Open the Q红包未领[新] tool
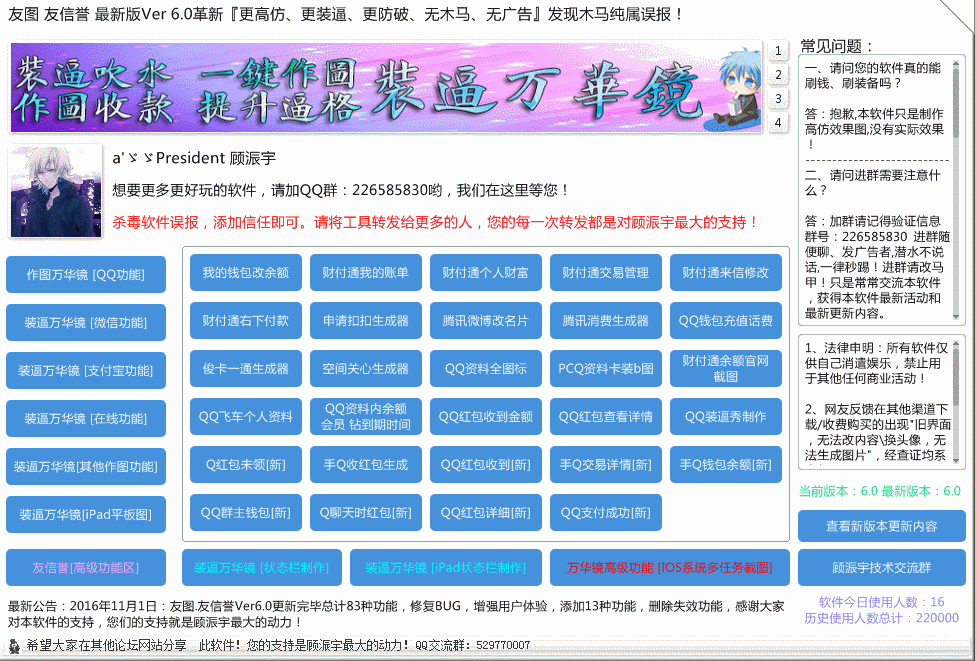 (245, 464)
